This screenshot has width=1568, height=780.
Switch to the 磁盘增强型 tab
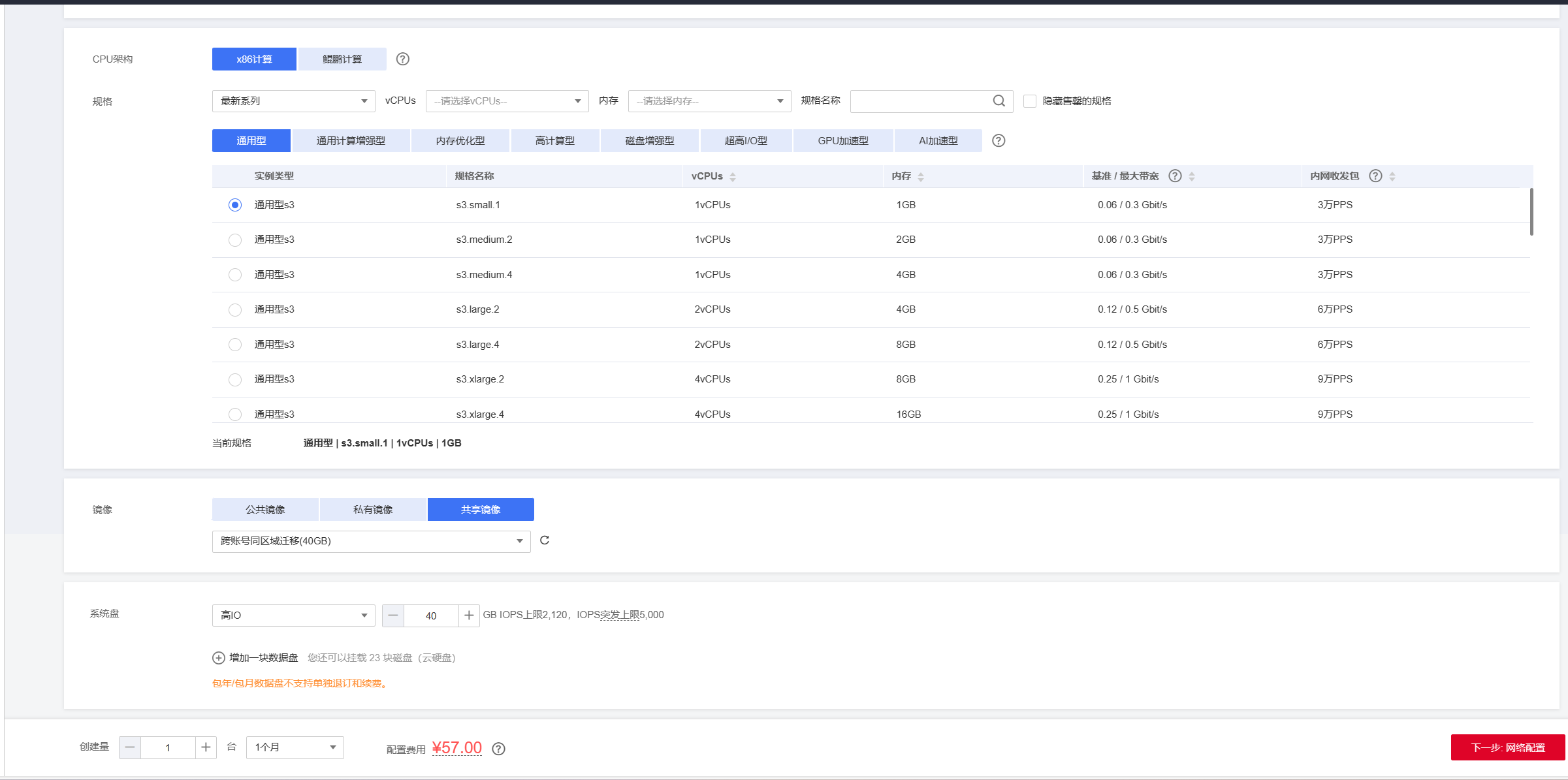(x=650, y=140)
